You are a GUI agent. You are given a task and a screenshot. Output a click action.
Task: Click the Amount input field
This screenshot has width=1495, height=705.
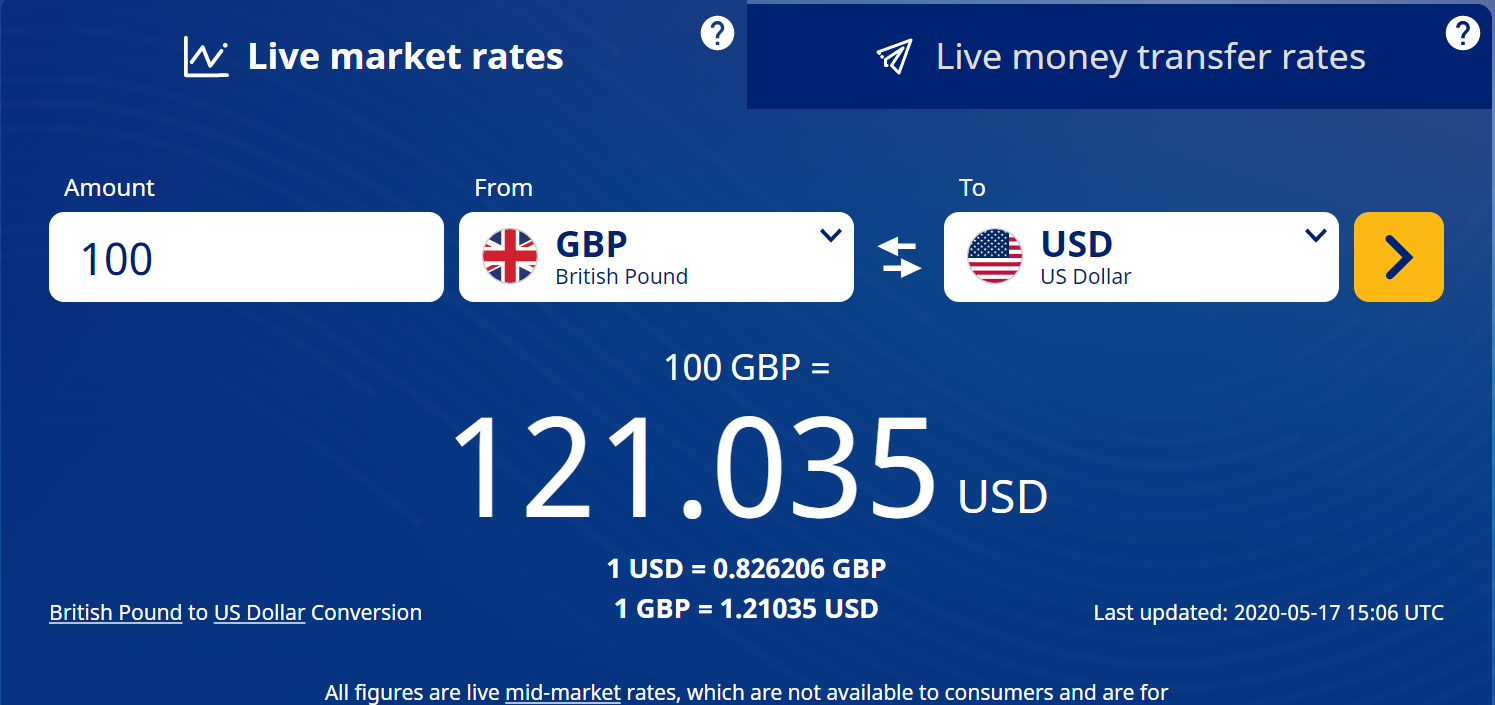[246, 257]
